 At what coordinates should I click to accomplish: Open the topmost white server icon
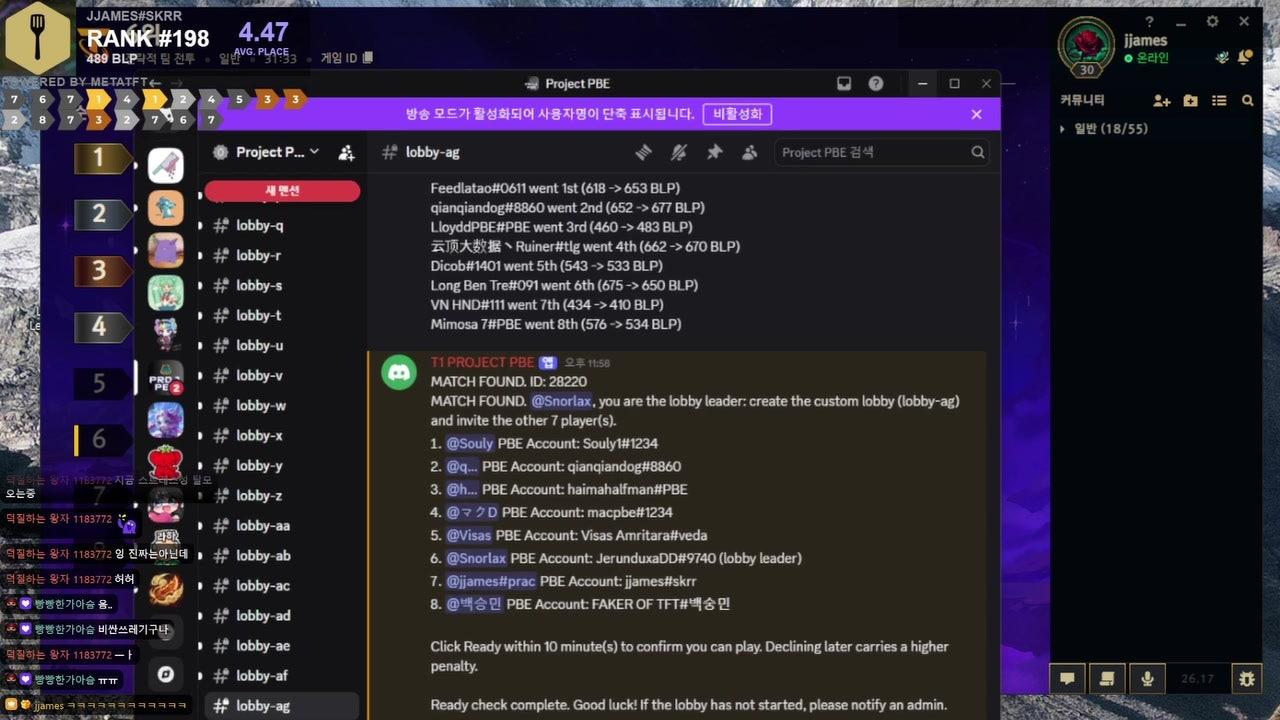[166, 165]
